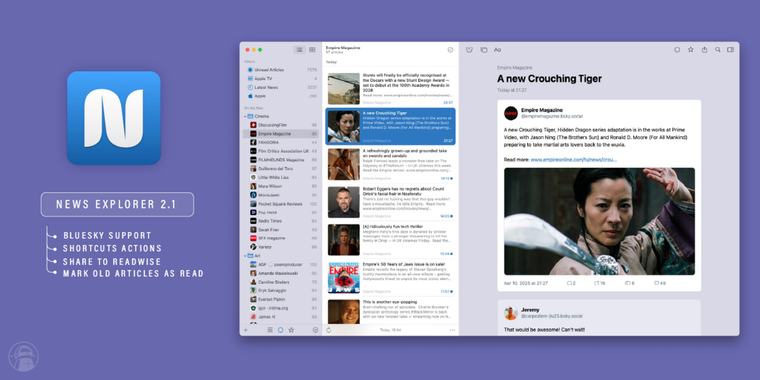
Task: Select the Unread Articles filter
Action: [x=282, y=70]
